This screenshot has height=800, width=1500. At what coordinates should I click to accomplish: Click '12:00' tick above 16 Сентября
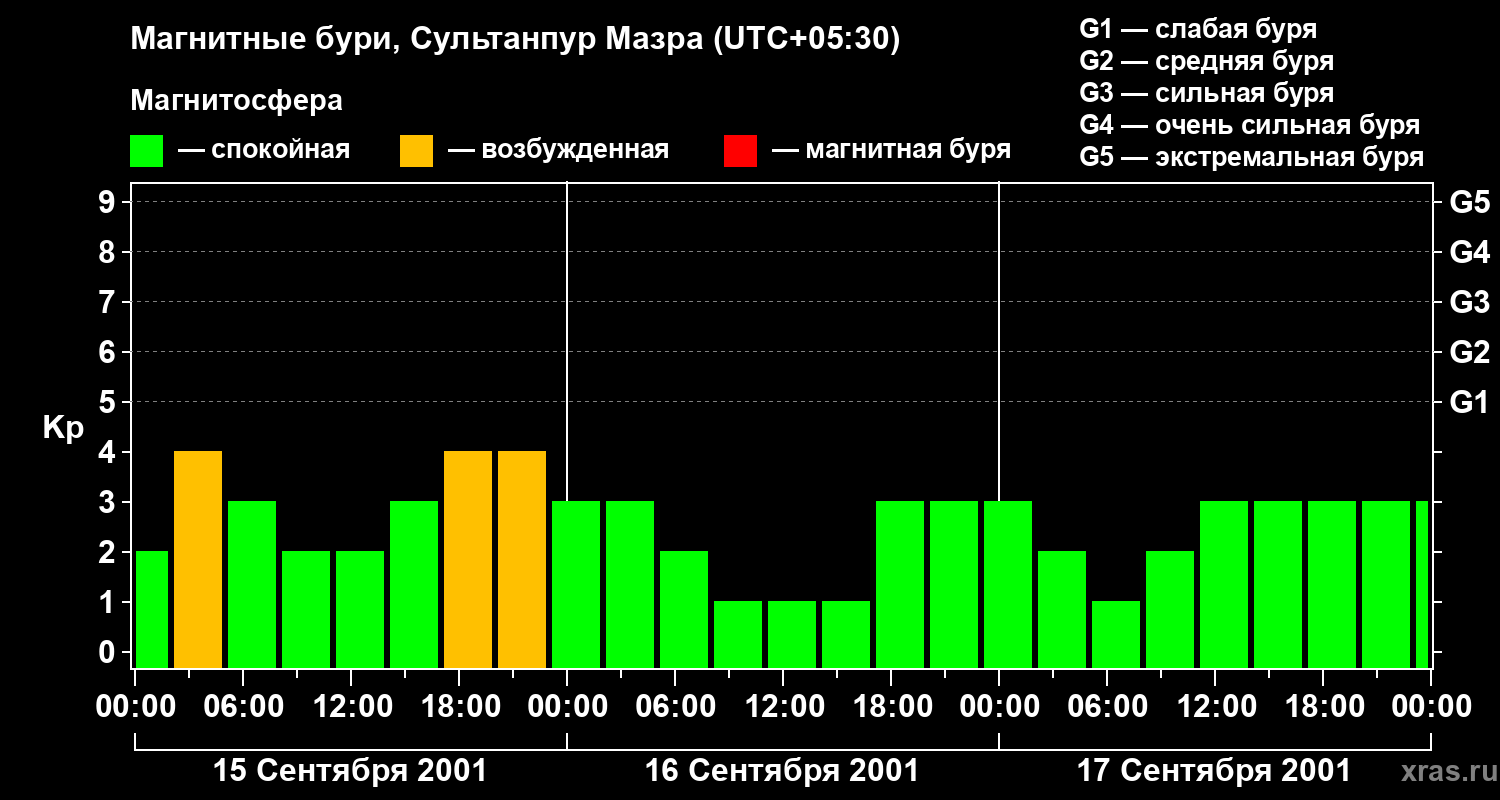click(x=783, y=707)
